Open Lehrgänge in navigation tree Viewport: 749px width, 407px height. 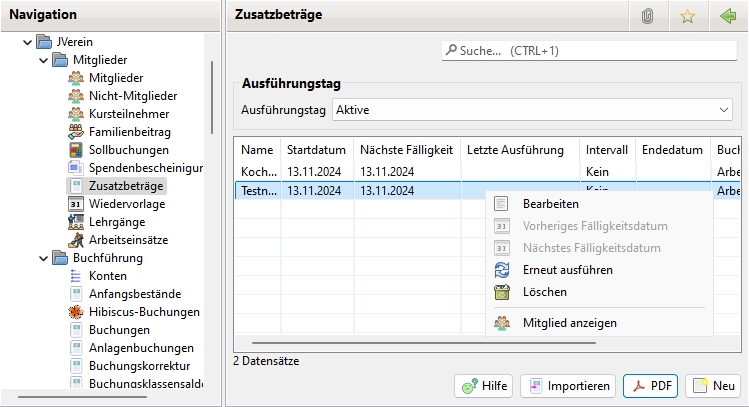tap(116, 222)
